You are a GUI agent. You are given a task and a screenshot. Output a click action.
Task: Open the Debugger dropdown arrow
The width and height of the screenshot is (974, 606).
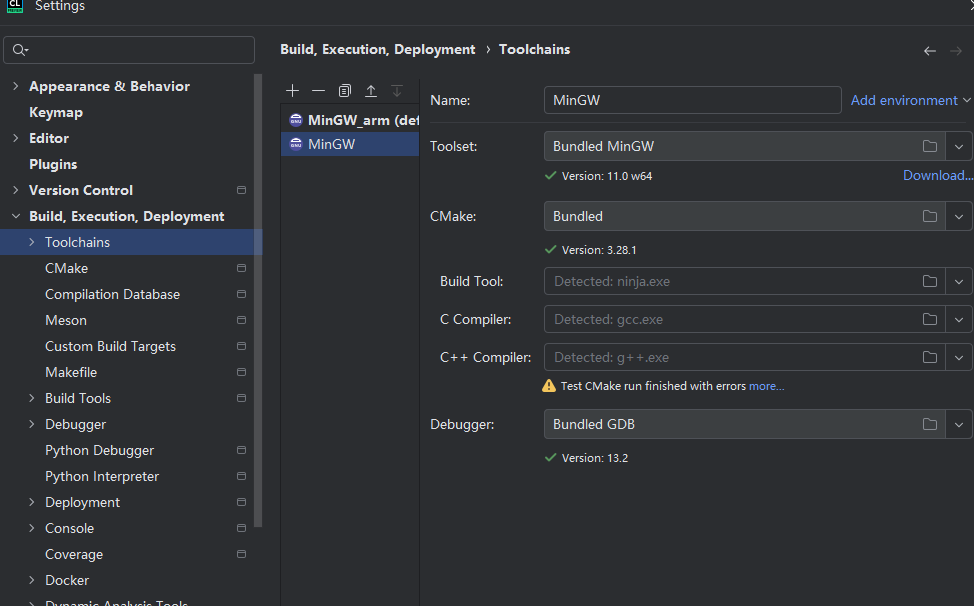[x=958, y=425]
